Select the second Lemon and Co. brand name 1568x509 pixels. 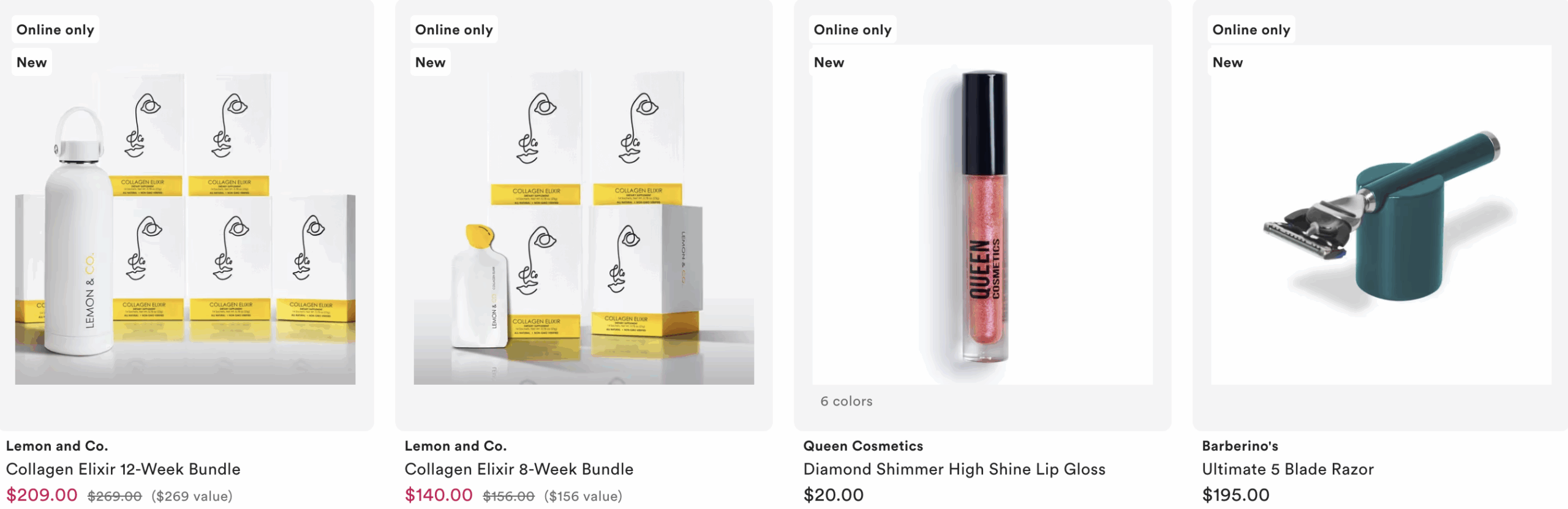tap(456, 446)
